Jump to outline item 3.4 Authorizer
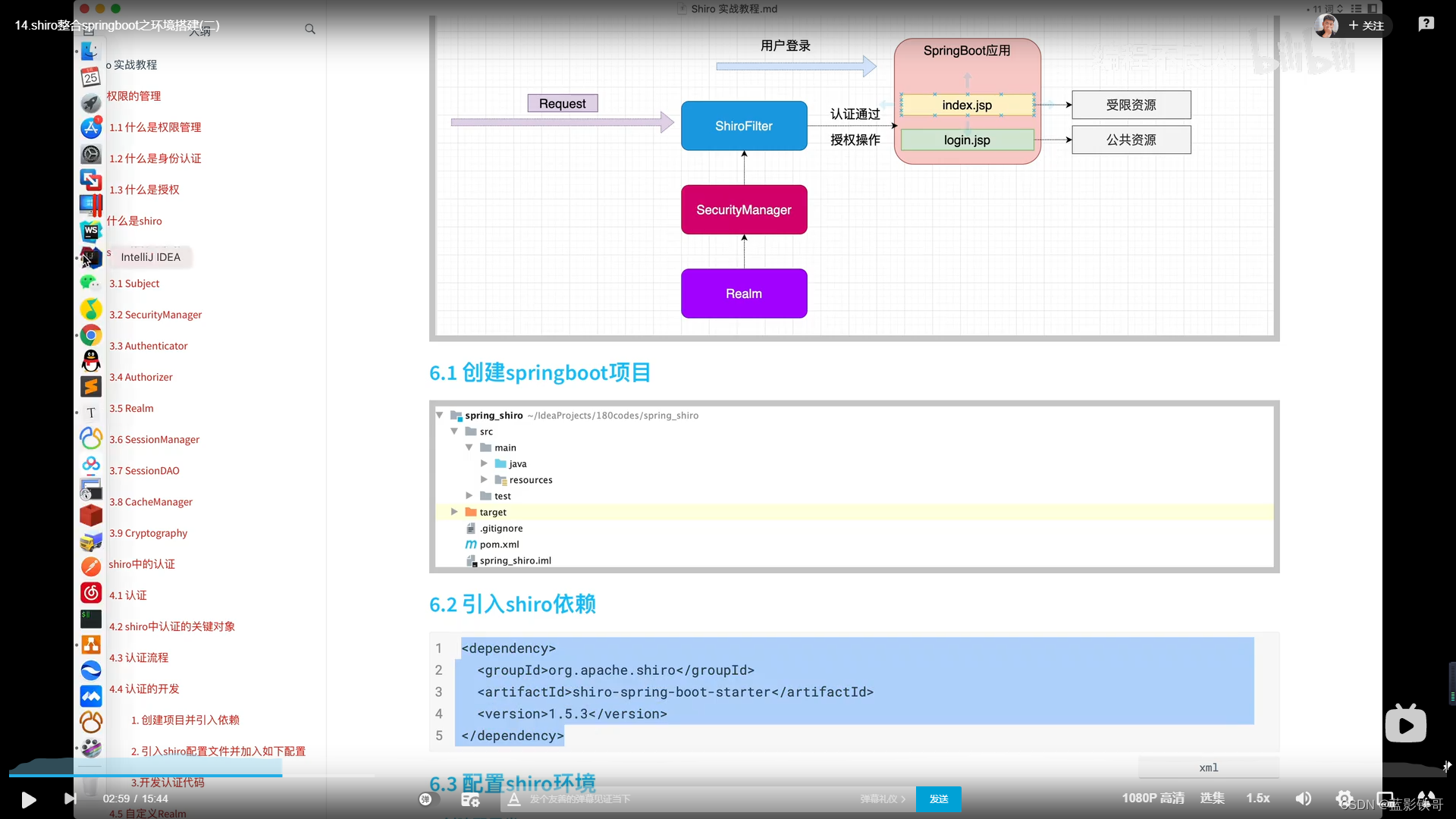The image size is (1456, 819). 140,377
